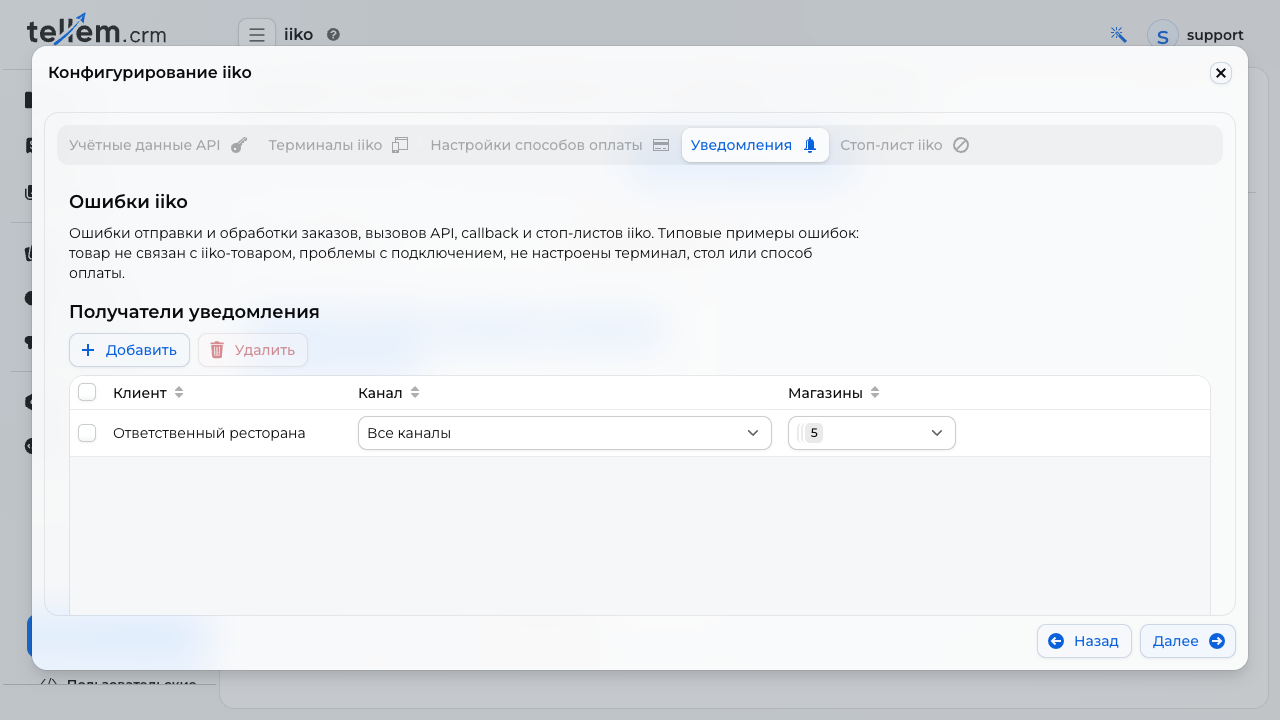Open the support user profile avatar
Screen dimensions: 1280x720
click(1162, 36)
